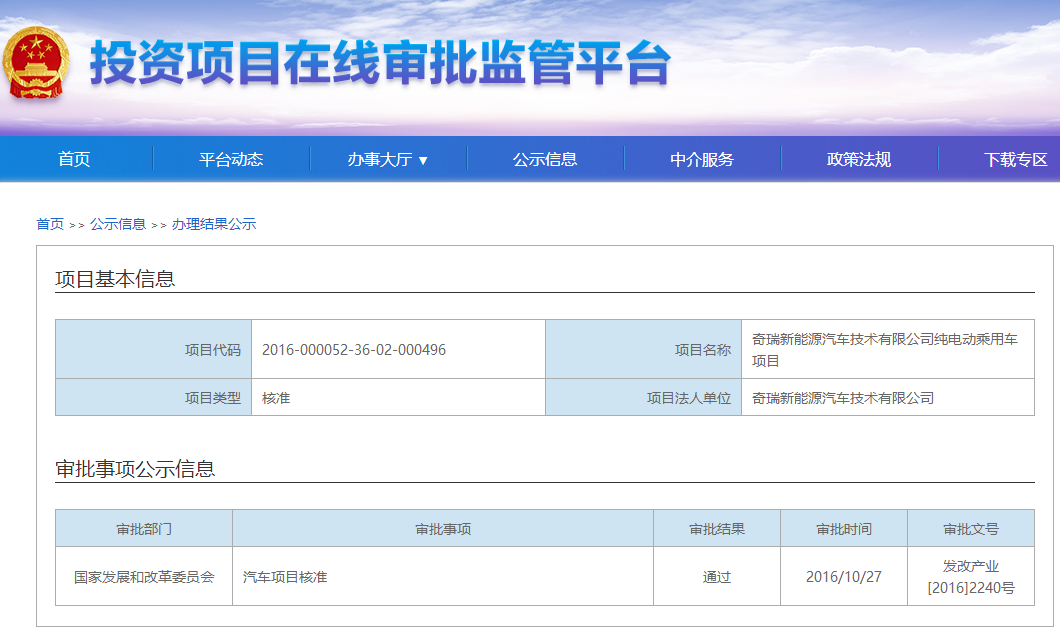Select 政策法规 from the top menu
Viewport: 1060px width, 632px height.
pos(860,158)
